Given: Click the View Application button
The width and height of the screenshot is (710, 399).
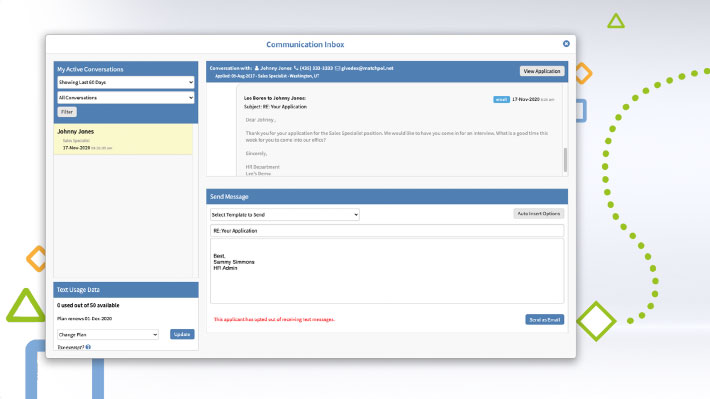Looking at the screenshot, I should pyautogui.click(x=542, y=71).
